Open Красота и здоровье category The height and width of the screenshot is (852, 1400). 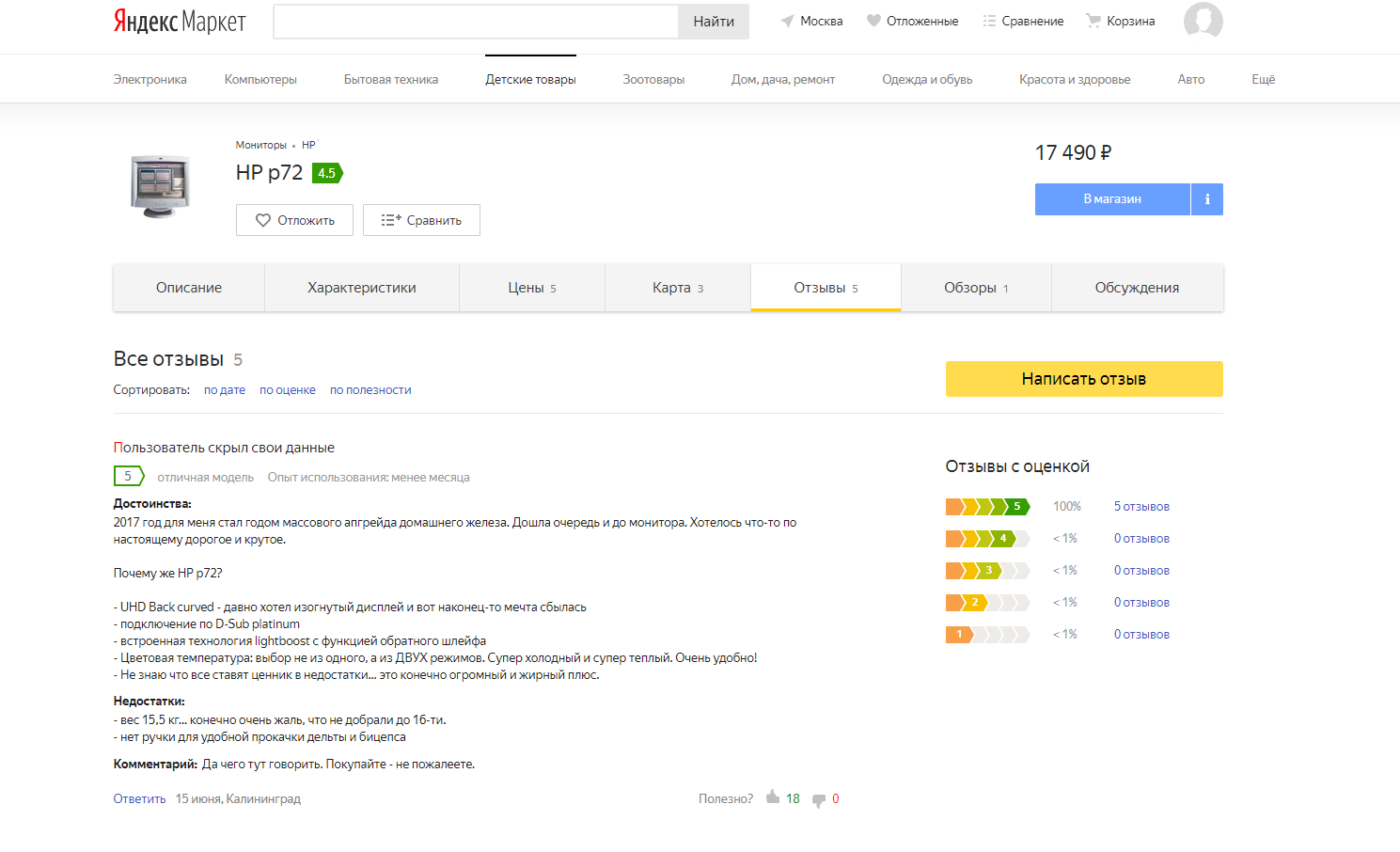click(1075, 79)
